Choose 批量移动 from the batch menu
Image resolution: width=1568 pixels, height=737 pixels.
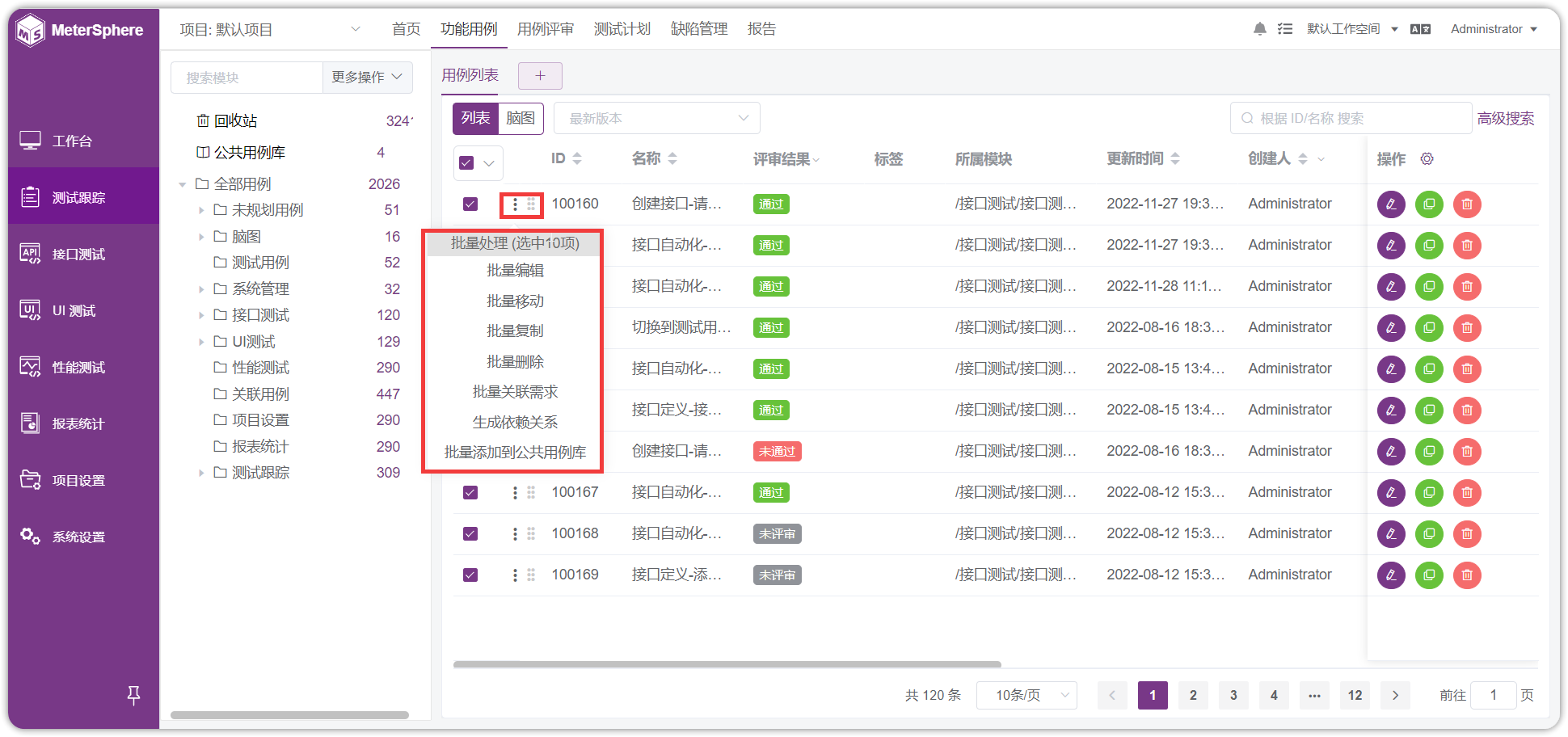point(515,301)
